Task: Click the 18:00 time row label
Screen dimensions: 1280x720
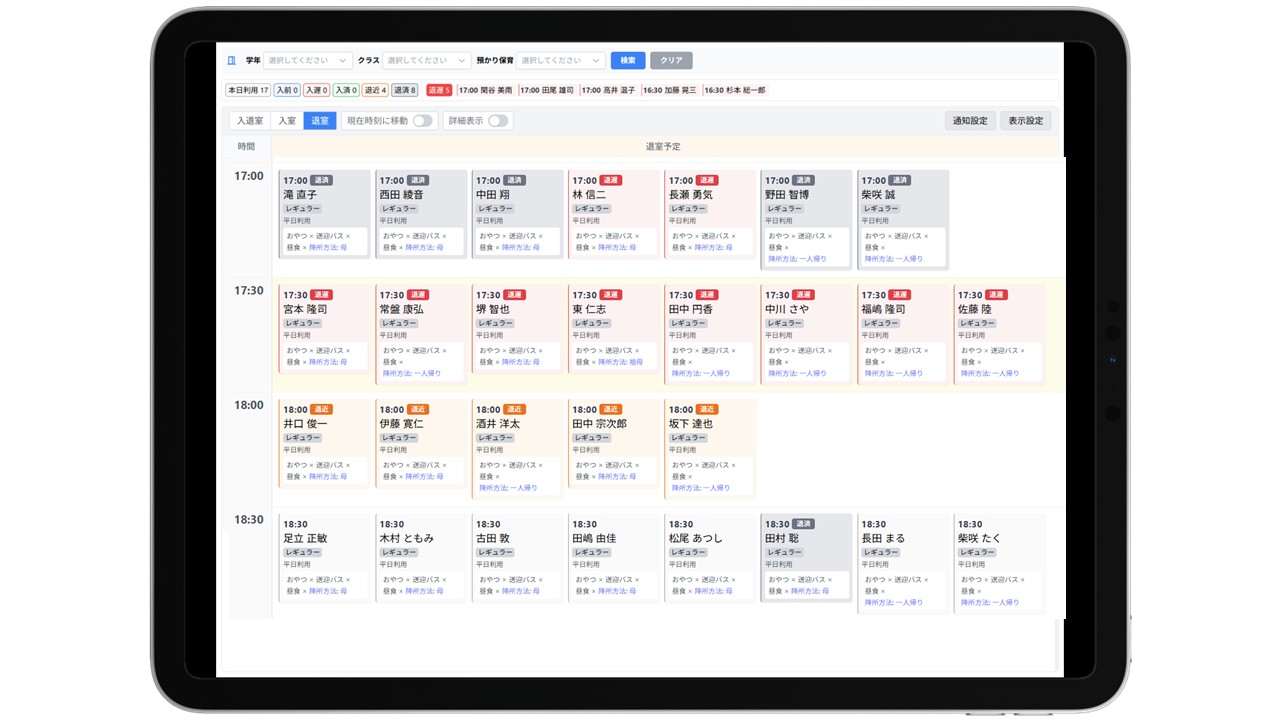Action: [249, 405]
